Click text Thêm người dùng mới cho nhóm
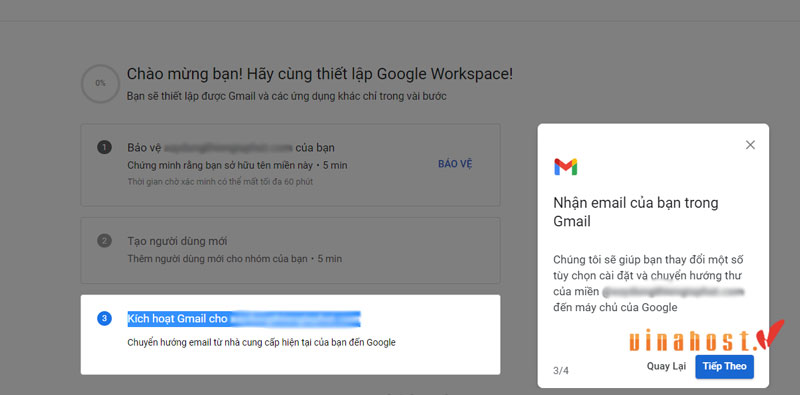The width and height of the screenshot is (800, 395). click(x=235, y=259)
